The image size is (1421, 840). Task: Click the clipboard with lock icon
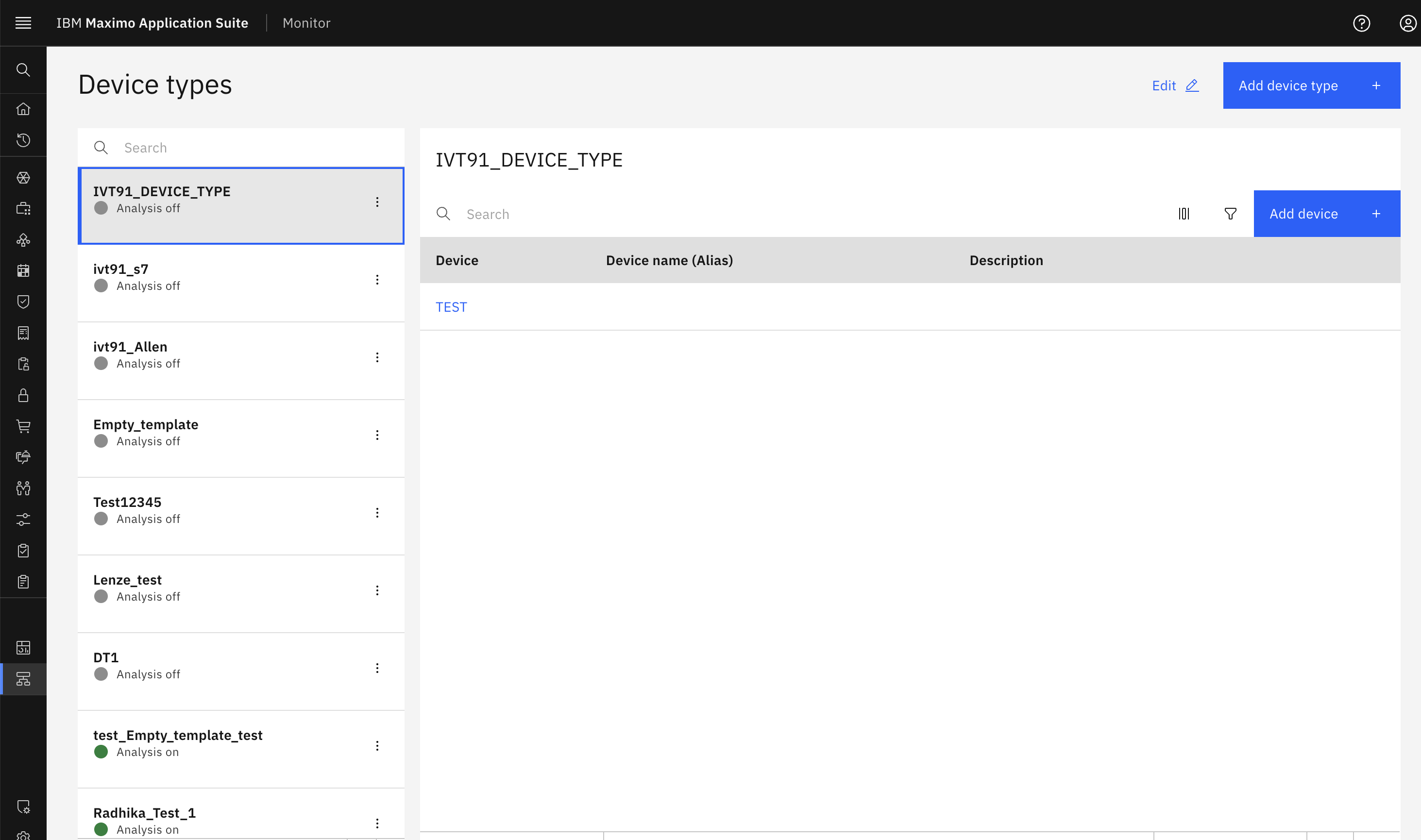pos(23,364)
